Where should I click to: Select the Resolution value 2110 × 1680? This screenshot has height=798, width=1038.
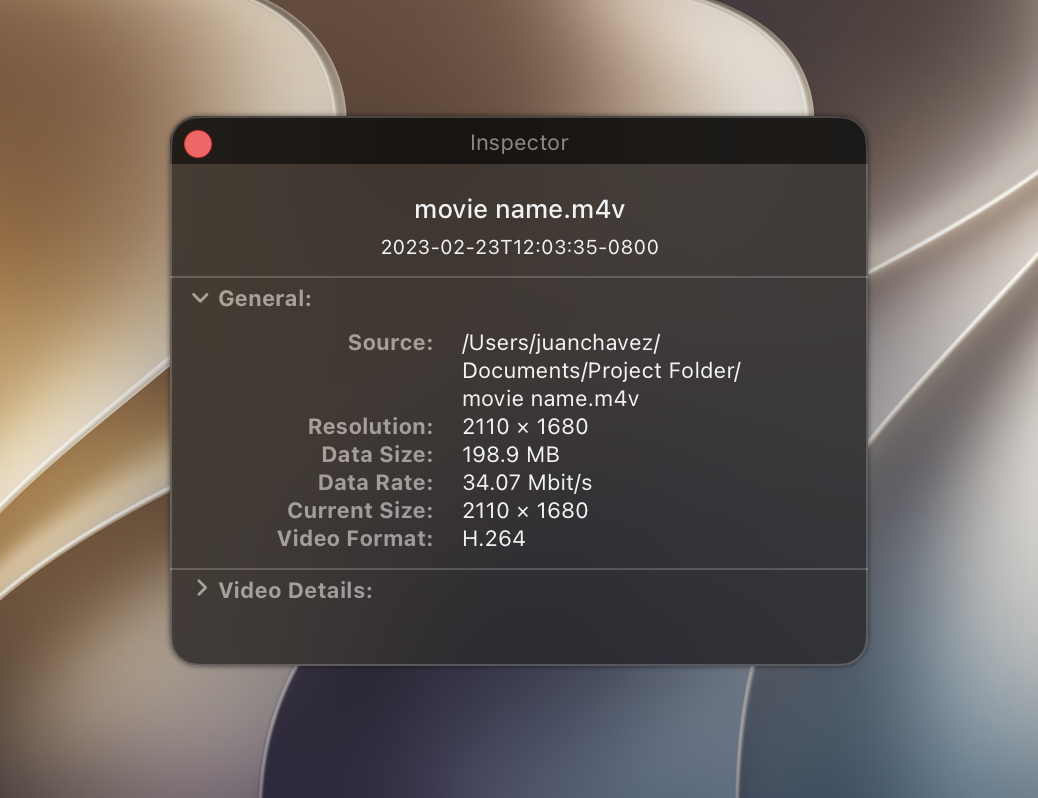[x=525, y=426]
